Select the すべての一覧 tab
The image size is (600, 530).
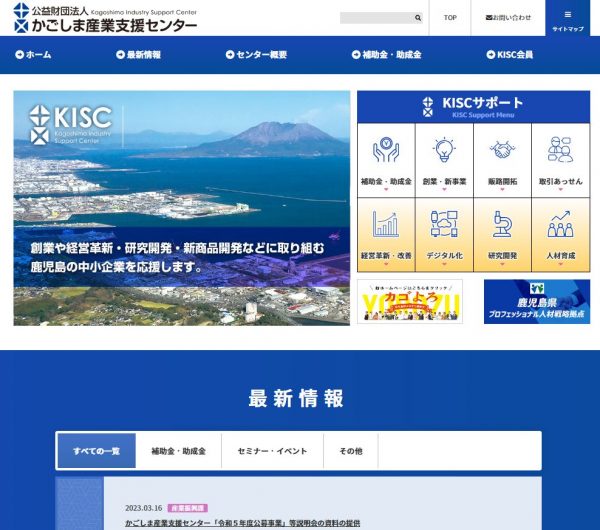coord(96,451)
